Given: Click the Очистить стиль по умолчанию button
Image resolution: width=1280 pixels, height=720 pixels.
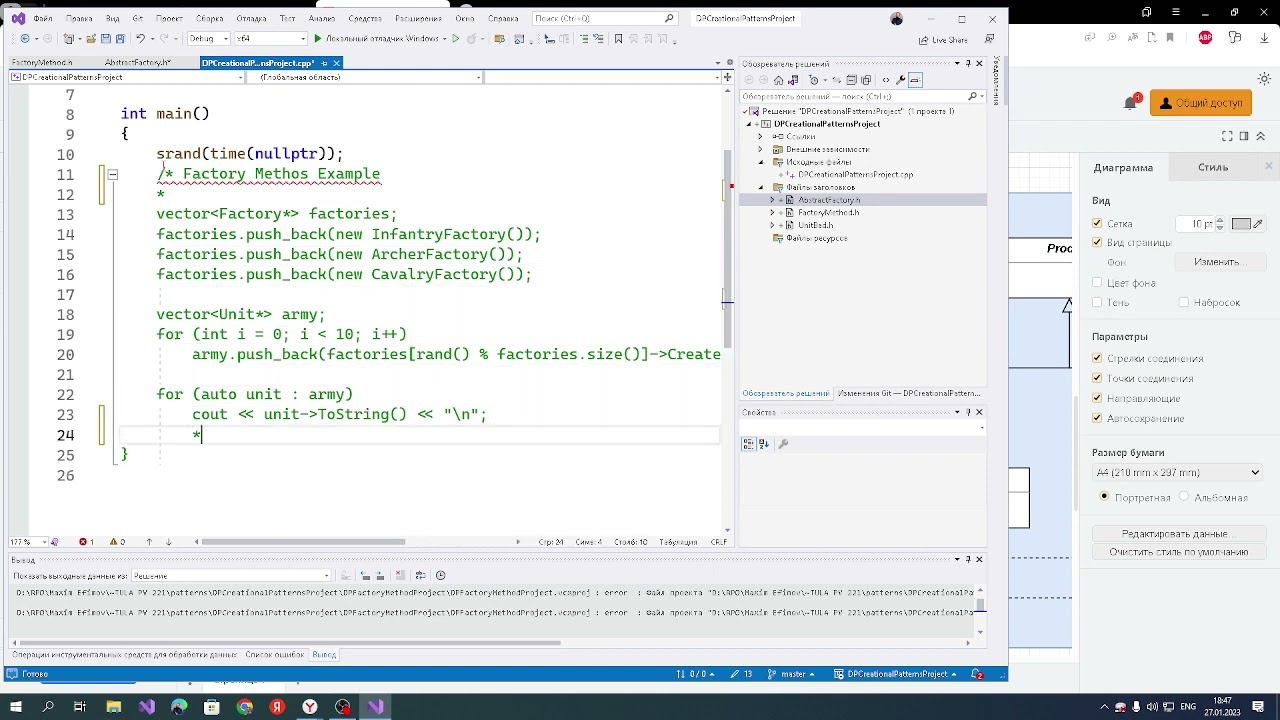Looking at the screenshot, I should 1178,552.
